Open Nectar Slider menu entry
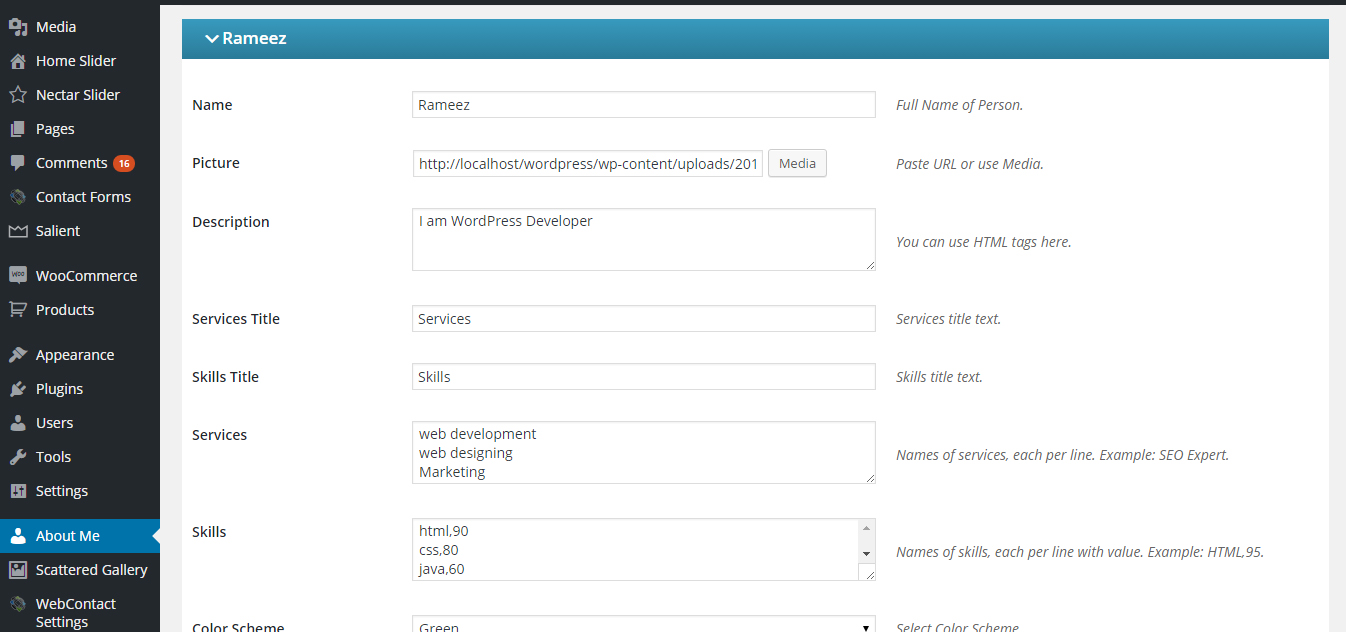The height and width of the screenshot is (632, 1346). coord(80,95)
